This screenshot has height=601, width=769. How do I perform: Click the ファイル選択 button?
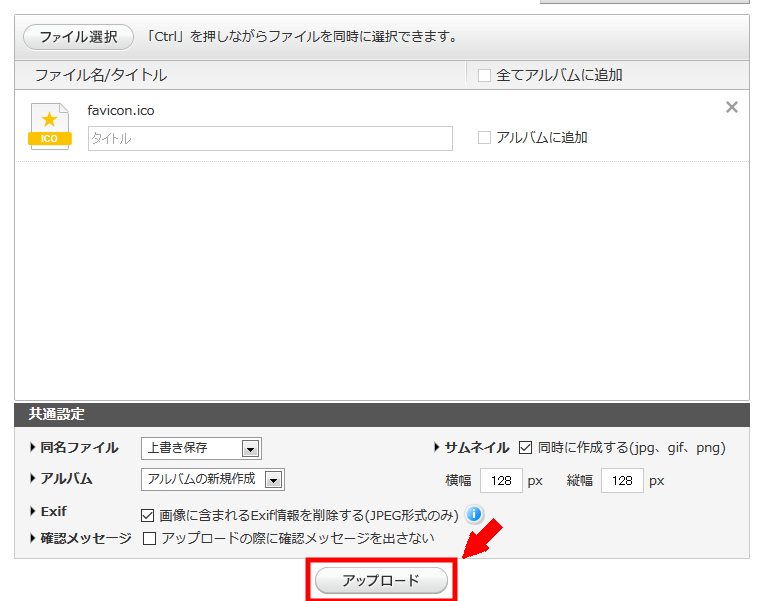(x=78, y=37)
